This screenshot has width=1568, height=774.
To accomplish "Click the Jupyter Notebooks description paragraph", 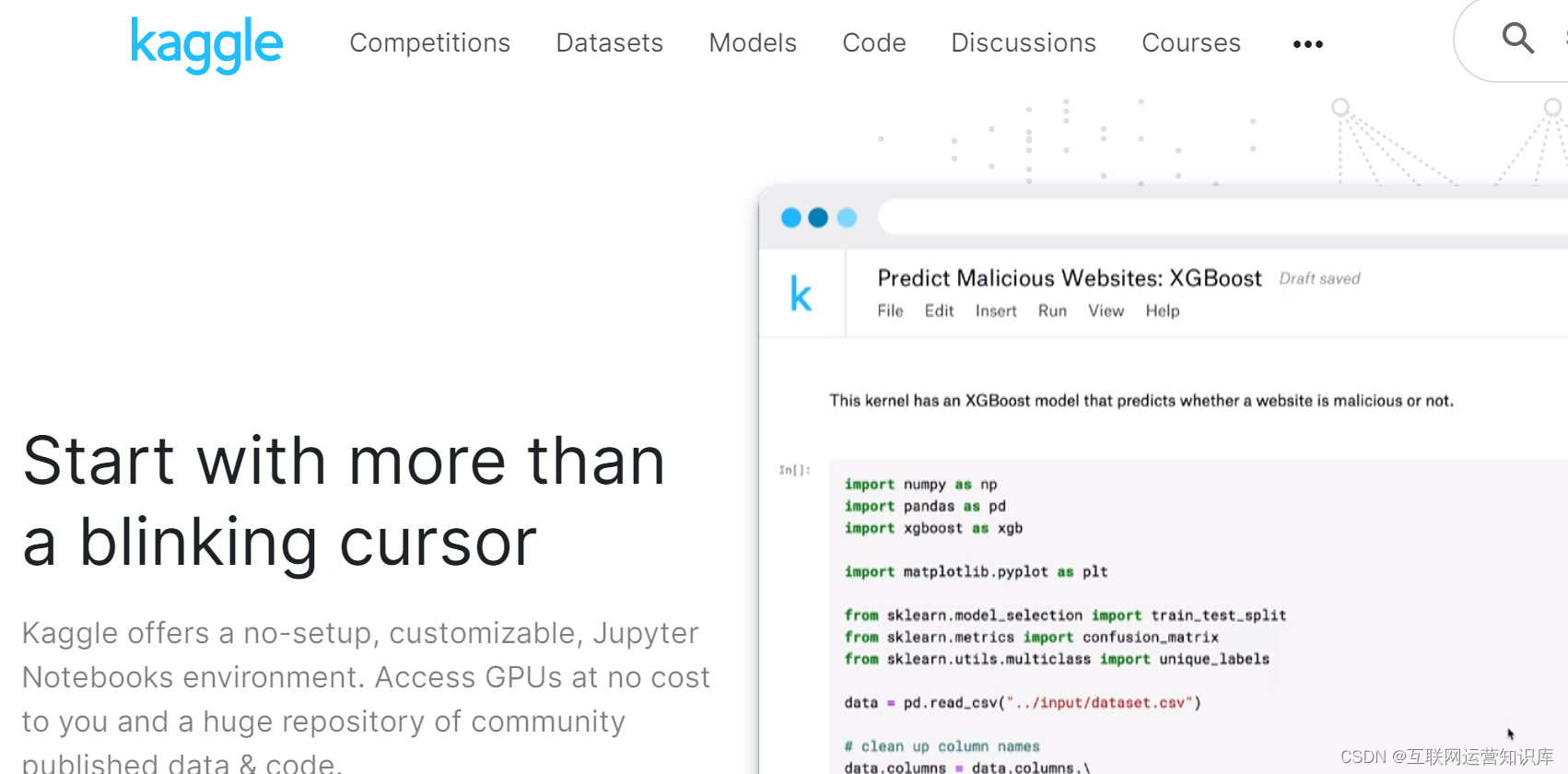I will pyautogui.click(x=366, y=698).
